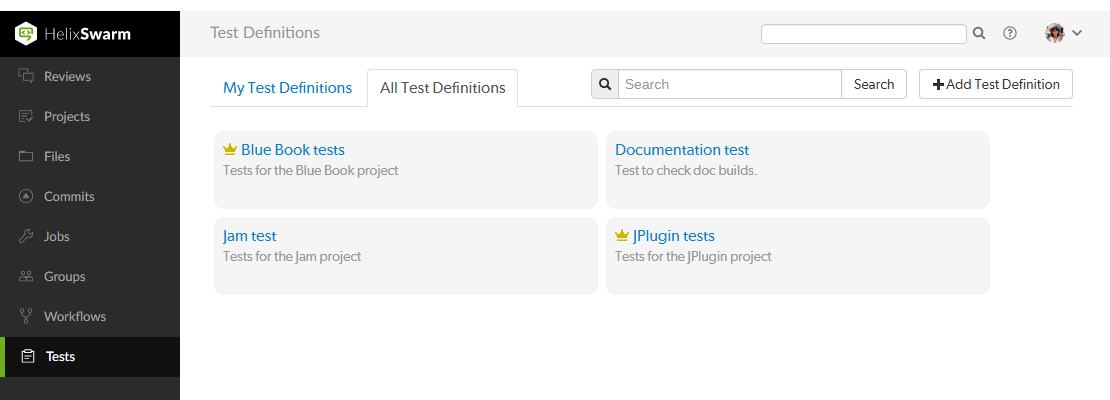Open Jobs in the sidebar
The image size is (1110, 400).
(x=90, y=236)
